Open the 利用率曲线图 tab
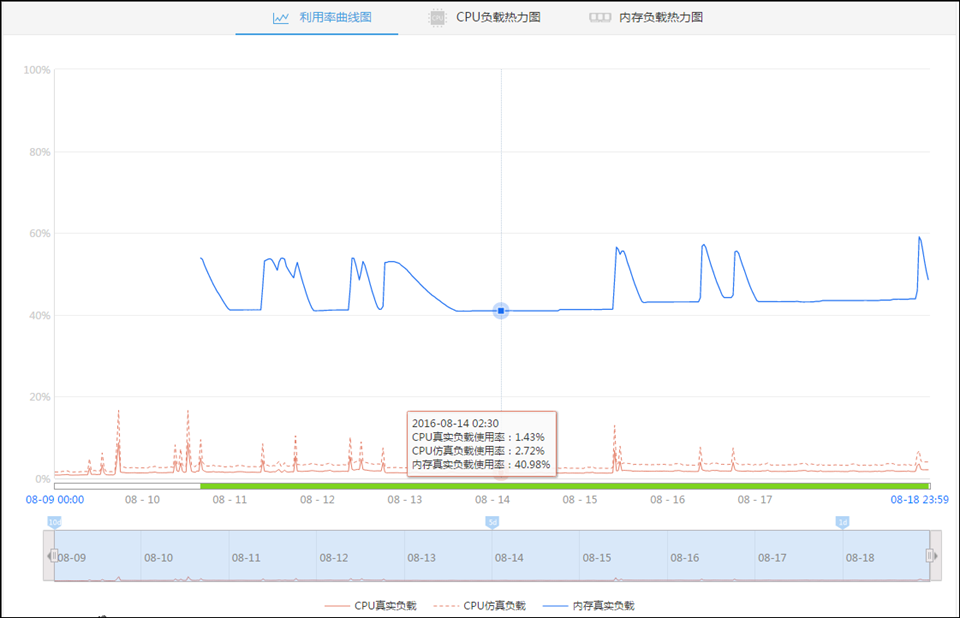 tap(322, 18)
